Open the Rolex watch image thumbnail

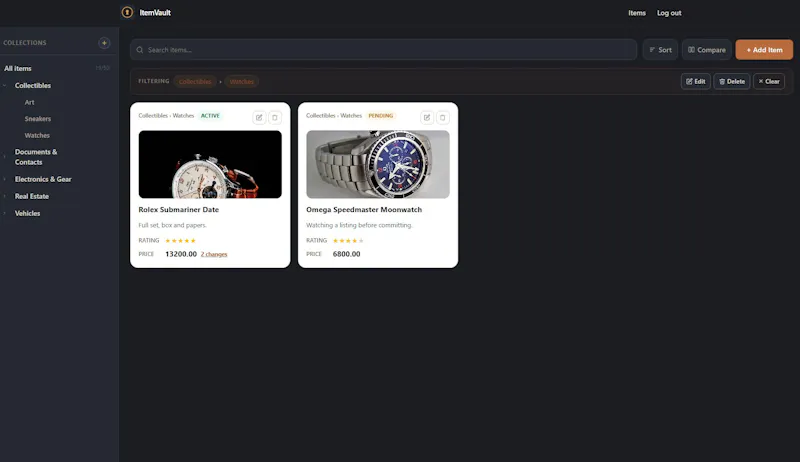click(x=210, y=164)
